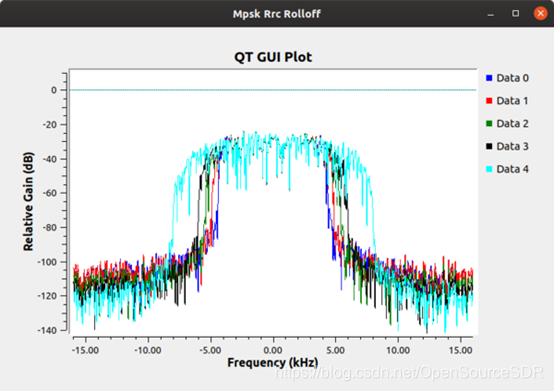This screenshot has width=554, height=391.
Task: Click the -40 dB gain tick label
Action: tap(49, 159)
